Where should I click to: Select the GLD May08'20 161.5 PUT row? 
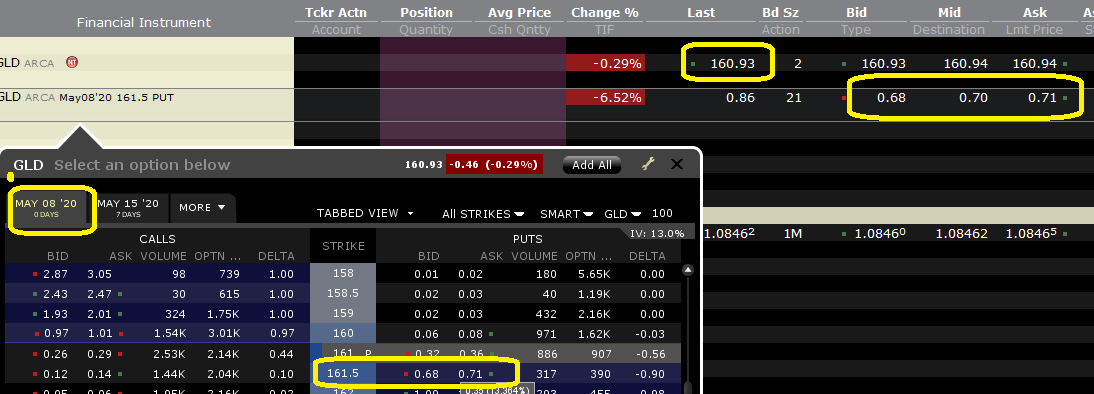pos(547,98)
